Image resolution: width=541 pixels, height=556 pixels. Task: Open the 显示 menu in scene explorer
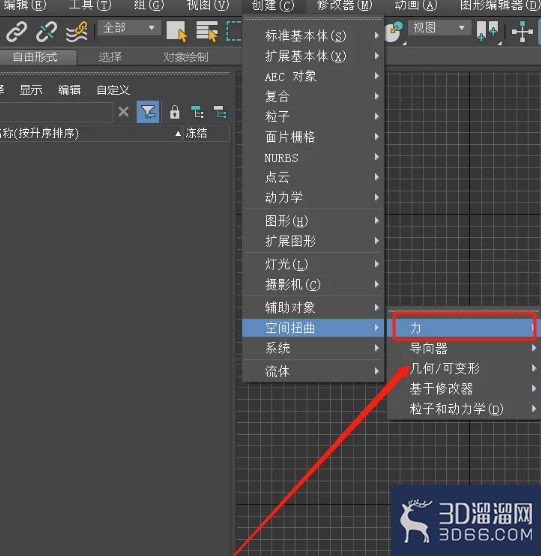(30, 90)
